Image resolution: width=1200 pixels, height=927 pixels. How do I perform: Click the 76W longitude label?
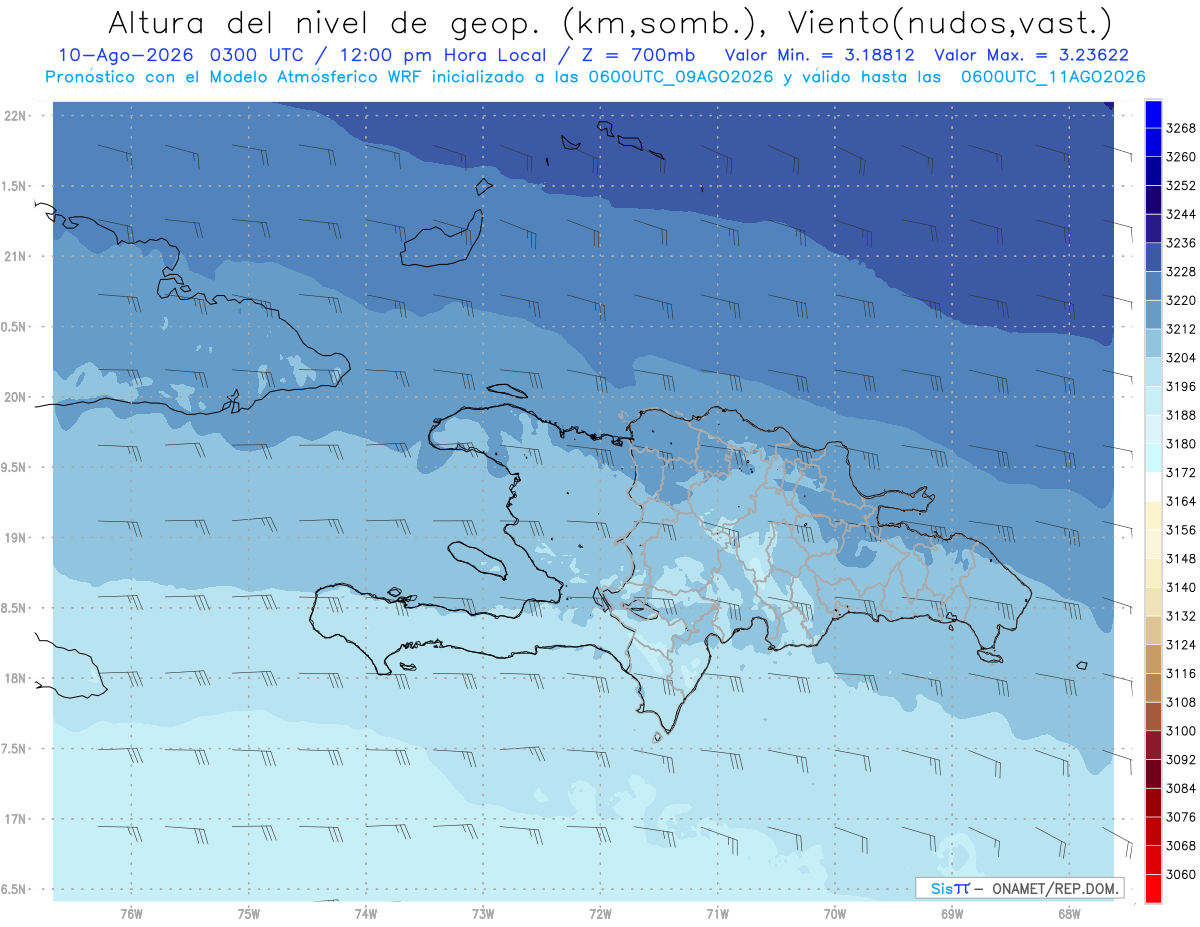[131, 913]
